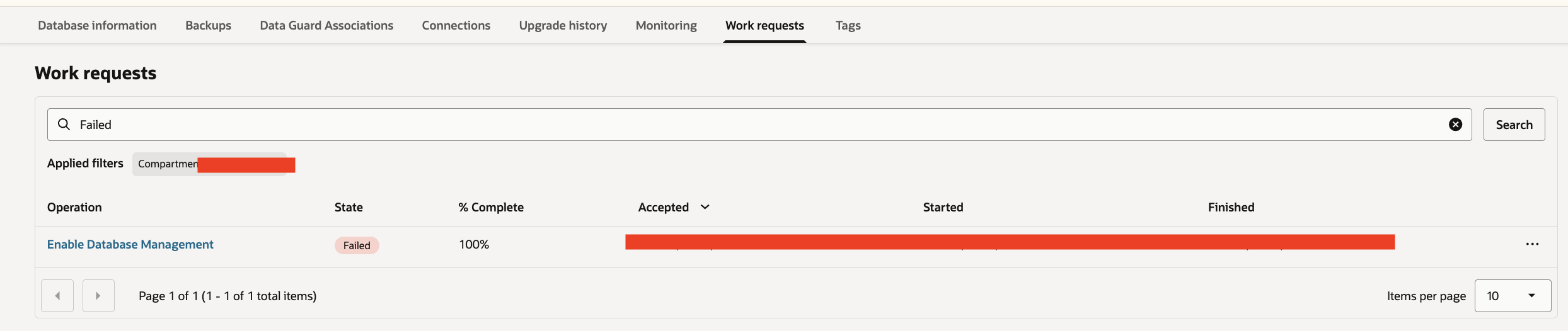This screenshot has height=331, width=1568.
Task: Go to previous page arrow
Action: (x=57, y=296)
